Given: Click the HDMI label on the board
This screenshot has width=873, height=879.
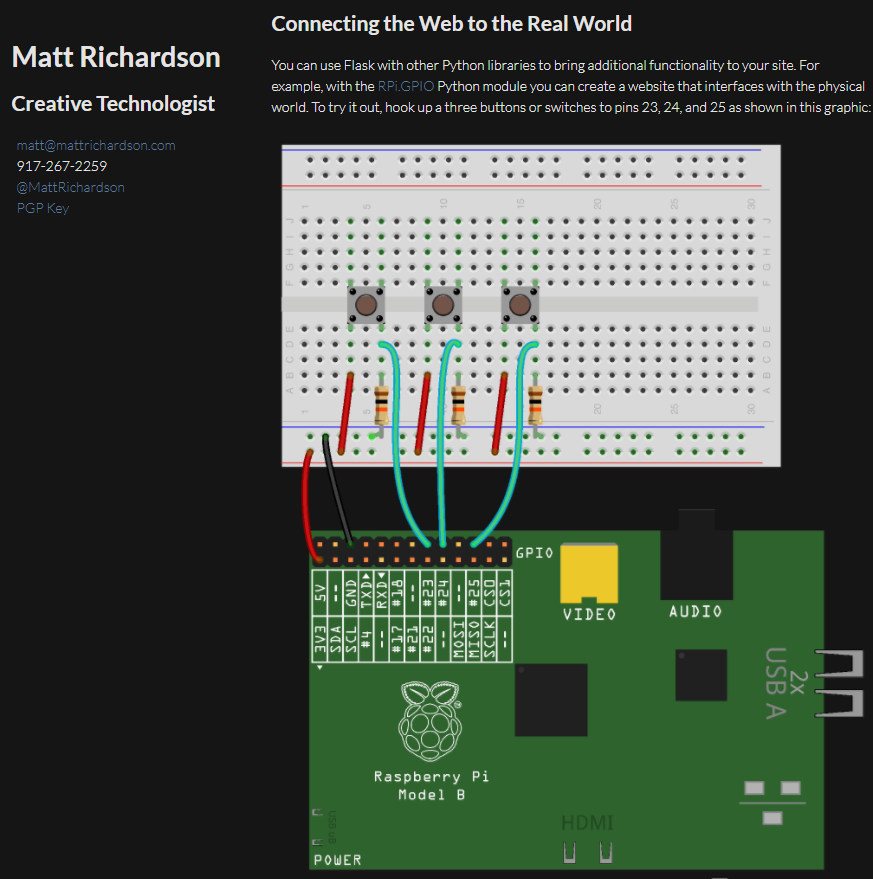Looking at the screenshot, I should point(587,823).
